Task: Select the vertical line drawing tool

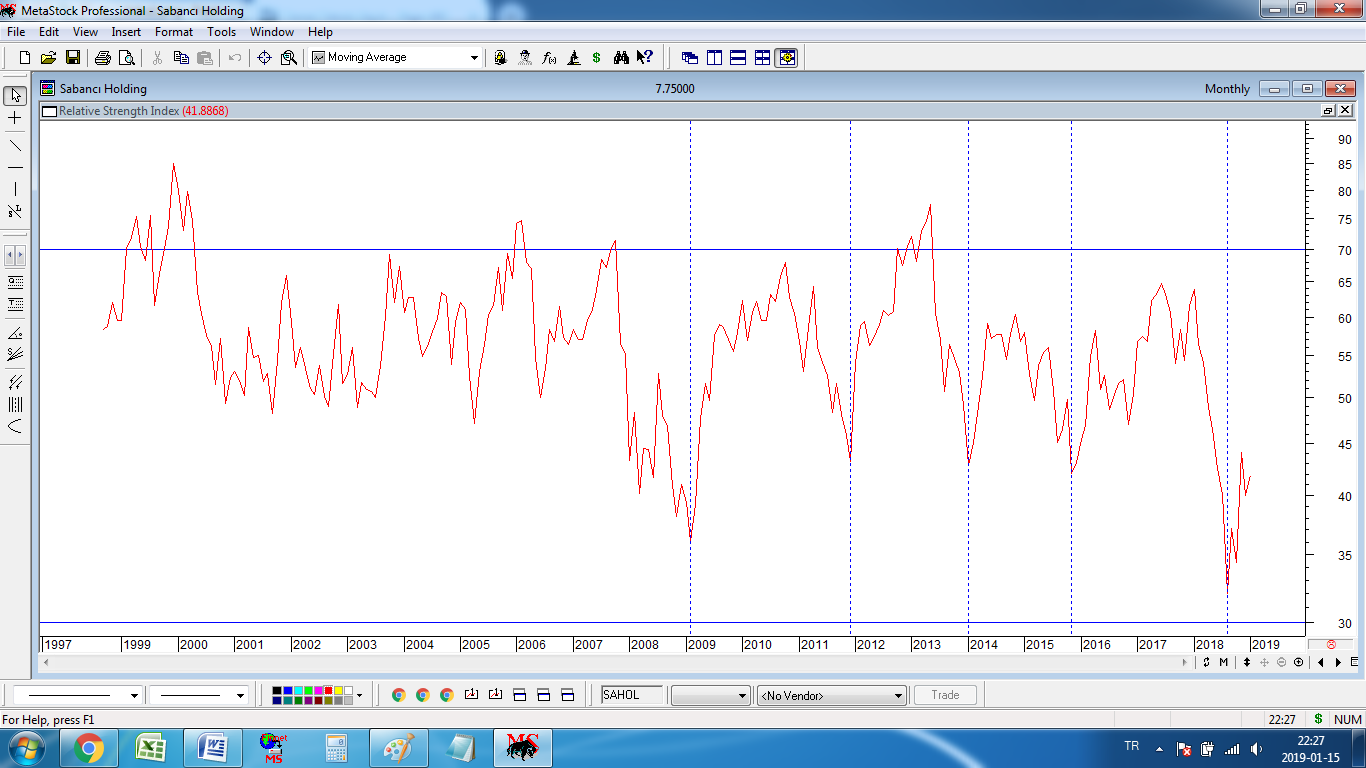Action: 15,189
